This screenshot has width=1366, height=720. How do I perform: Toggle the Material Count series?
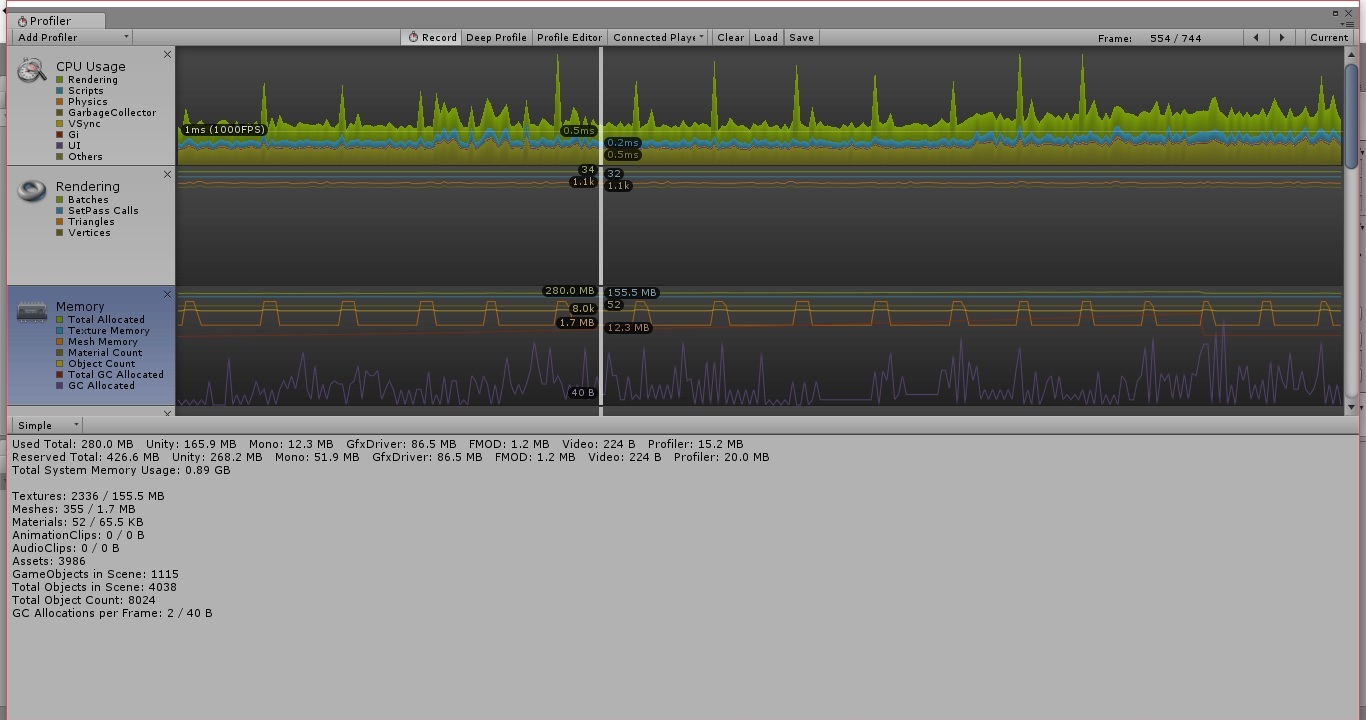pyautogui.click(x=60, y=353)
